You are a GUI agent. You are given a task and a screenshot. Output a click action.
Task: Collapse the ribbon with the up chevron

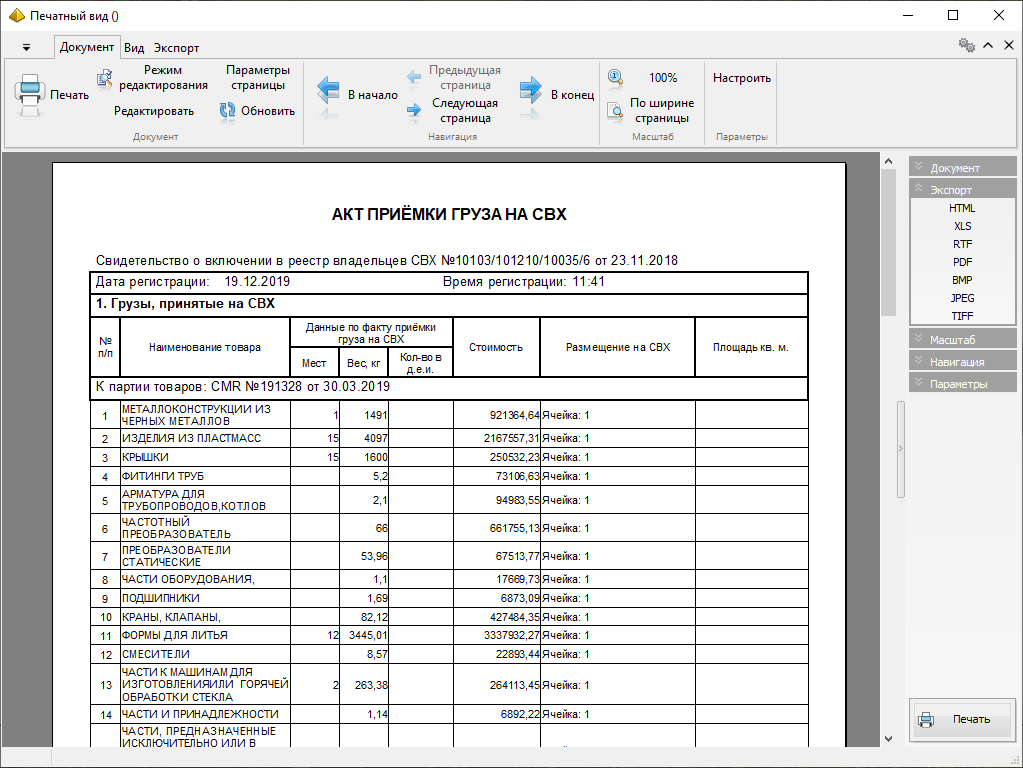pos(988,45)
